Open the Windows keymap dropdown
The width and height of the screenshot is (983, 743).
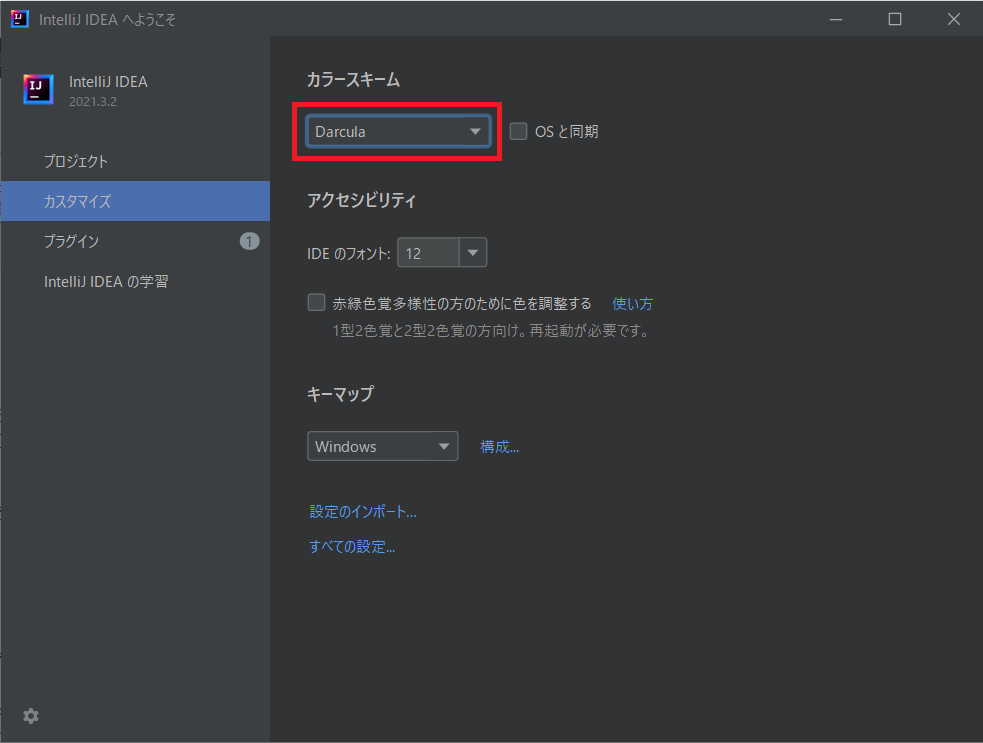click(x=382, y=446)
